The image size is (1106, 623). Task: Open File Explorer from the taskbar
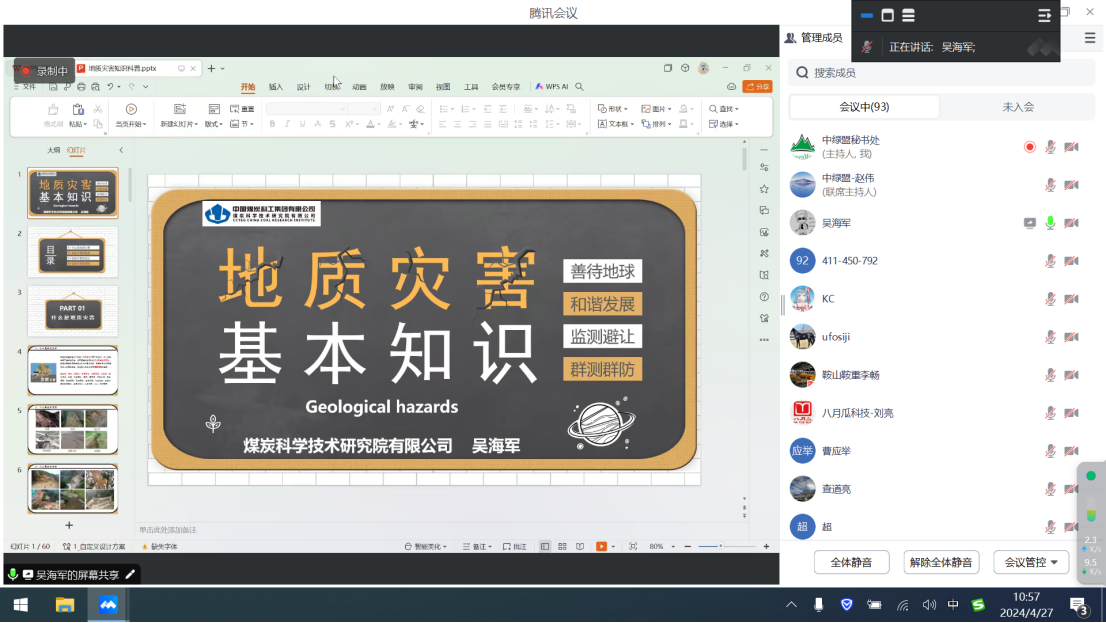65,605
